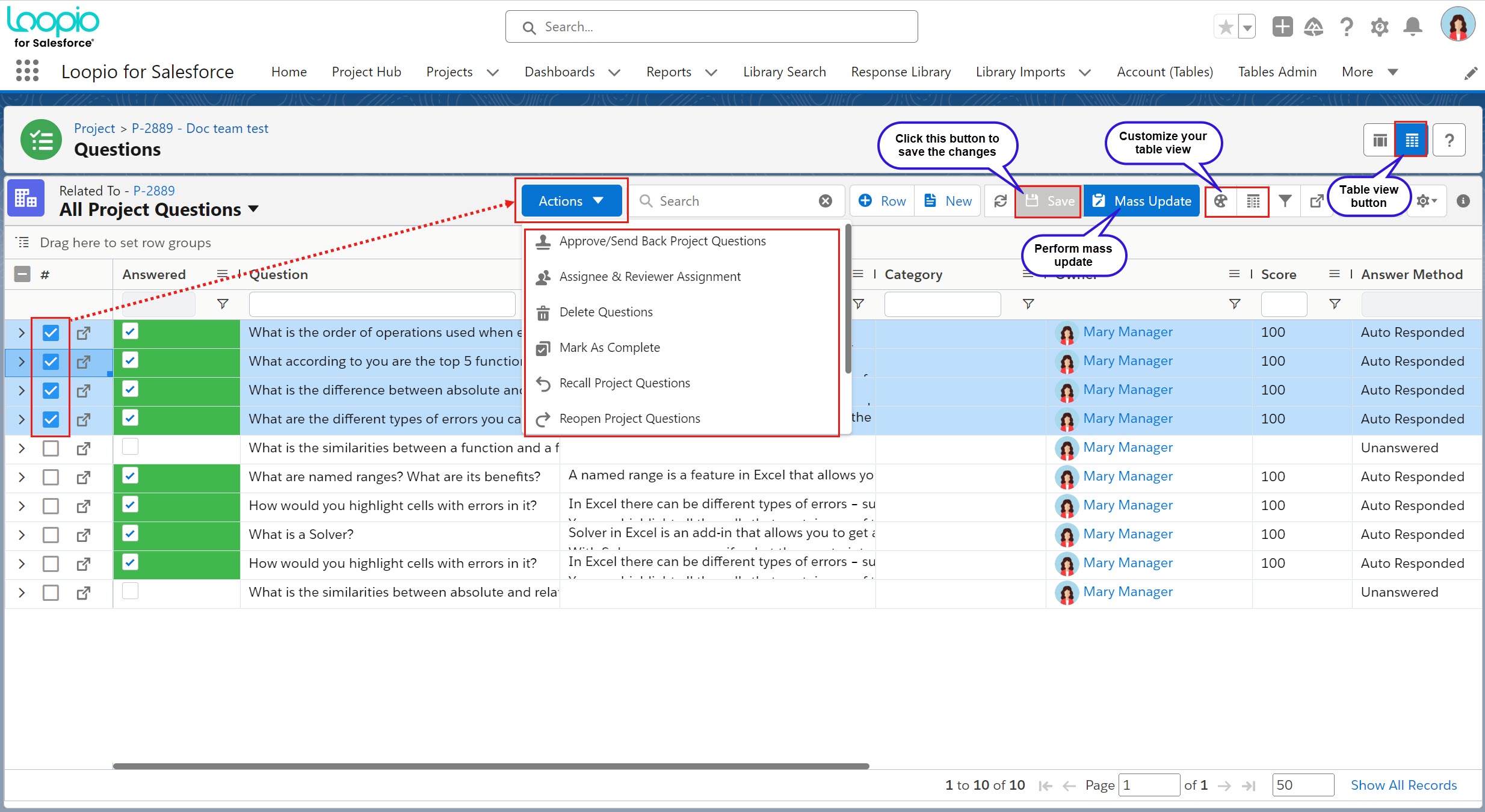Click the Mass Update button
The image size is (1485, 812).
1141,201
